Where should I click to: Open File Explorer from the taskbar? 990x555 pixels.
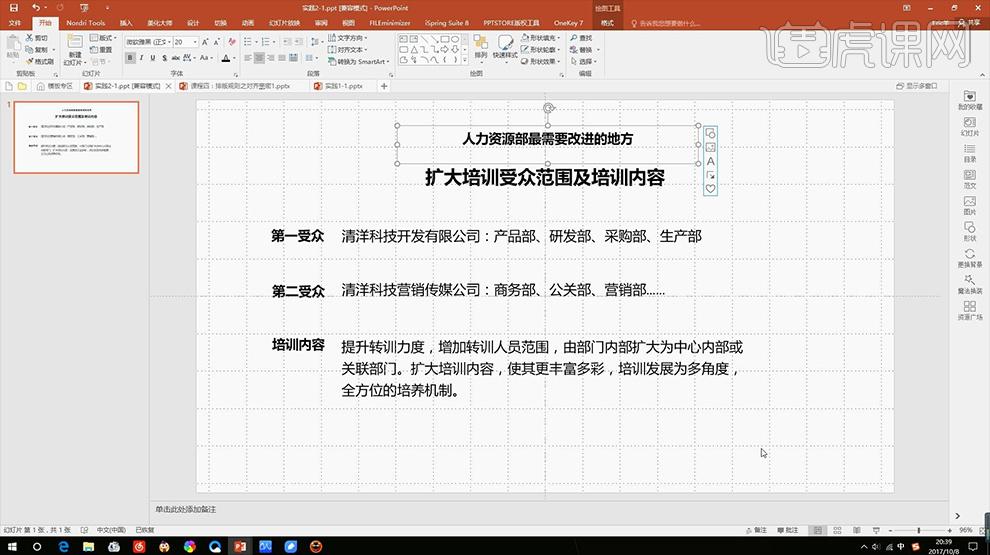tap(88, 546)
